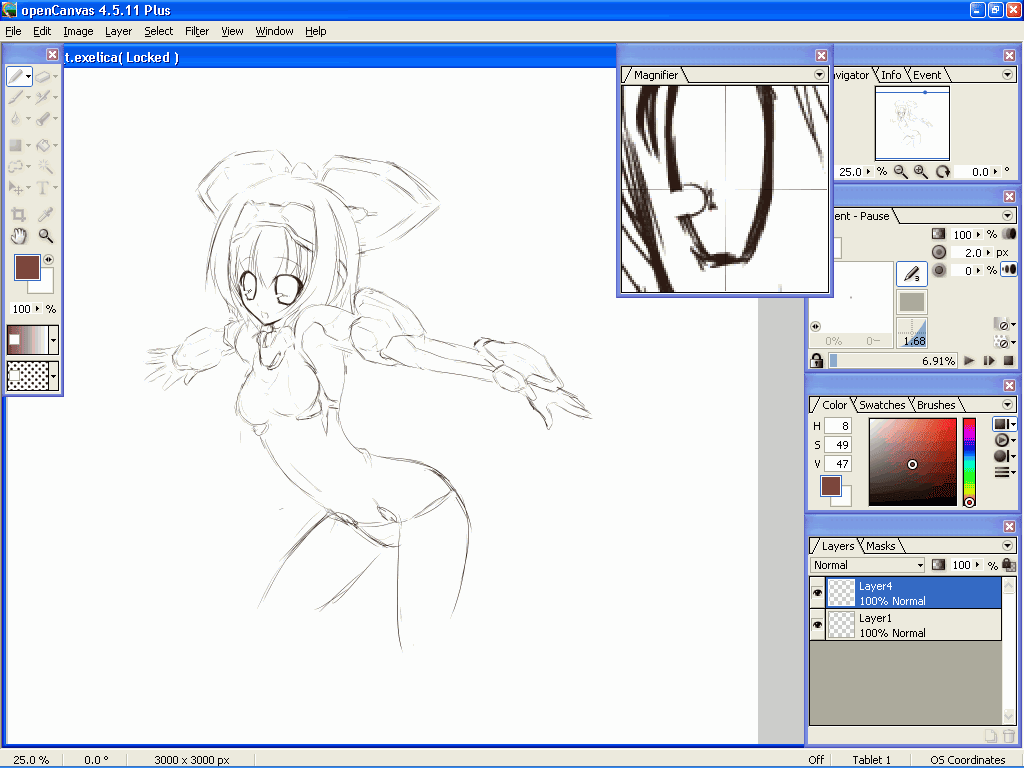Select the Hand pan tool
This screenshot has height=768, width=1024.
(x=18, y=236)
